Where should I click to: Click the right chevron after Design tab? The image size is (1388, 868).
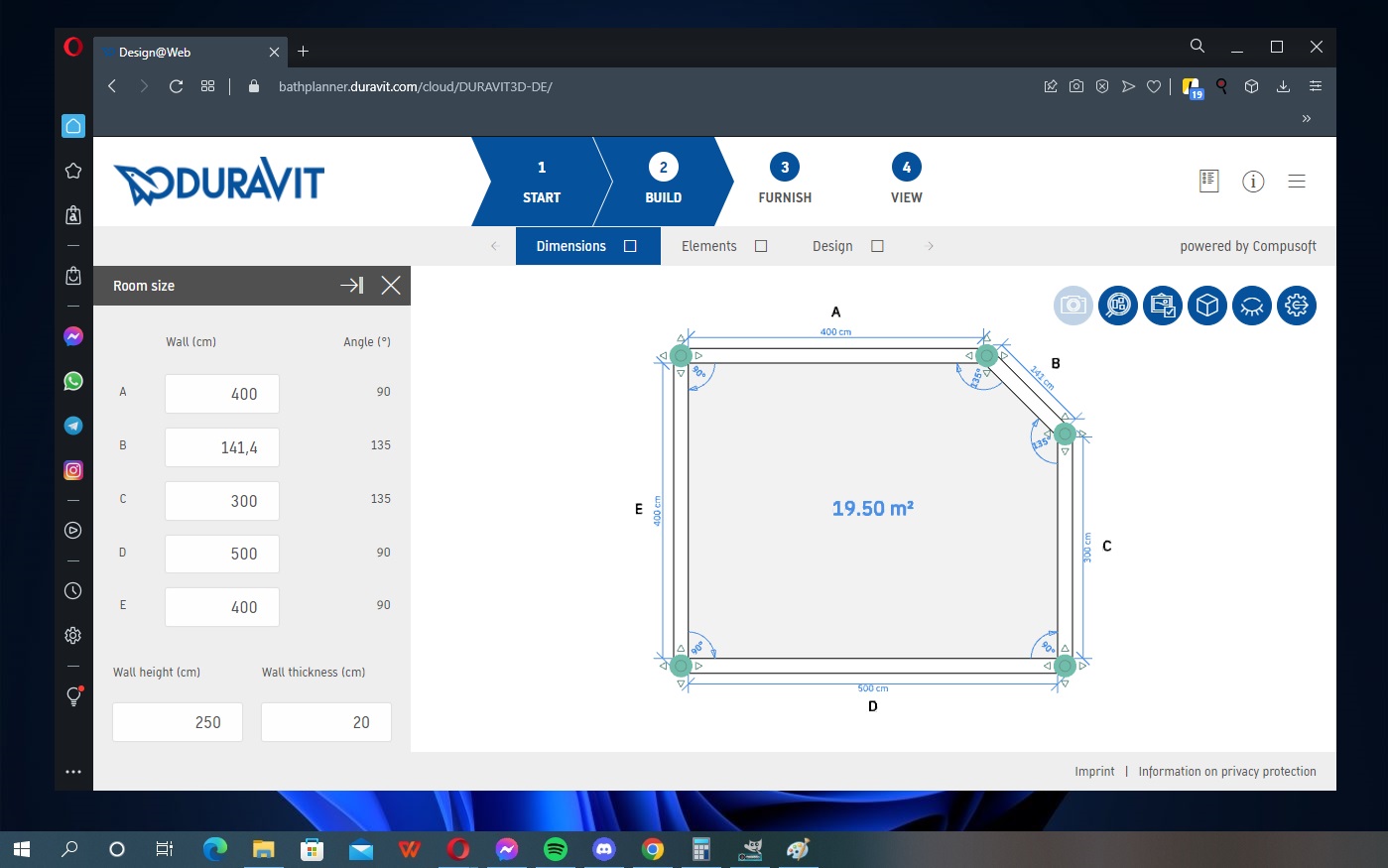930,246
